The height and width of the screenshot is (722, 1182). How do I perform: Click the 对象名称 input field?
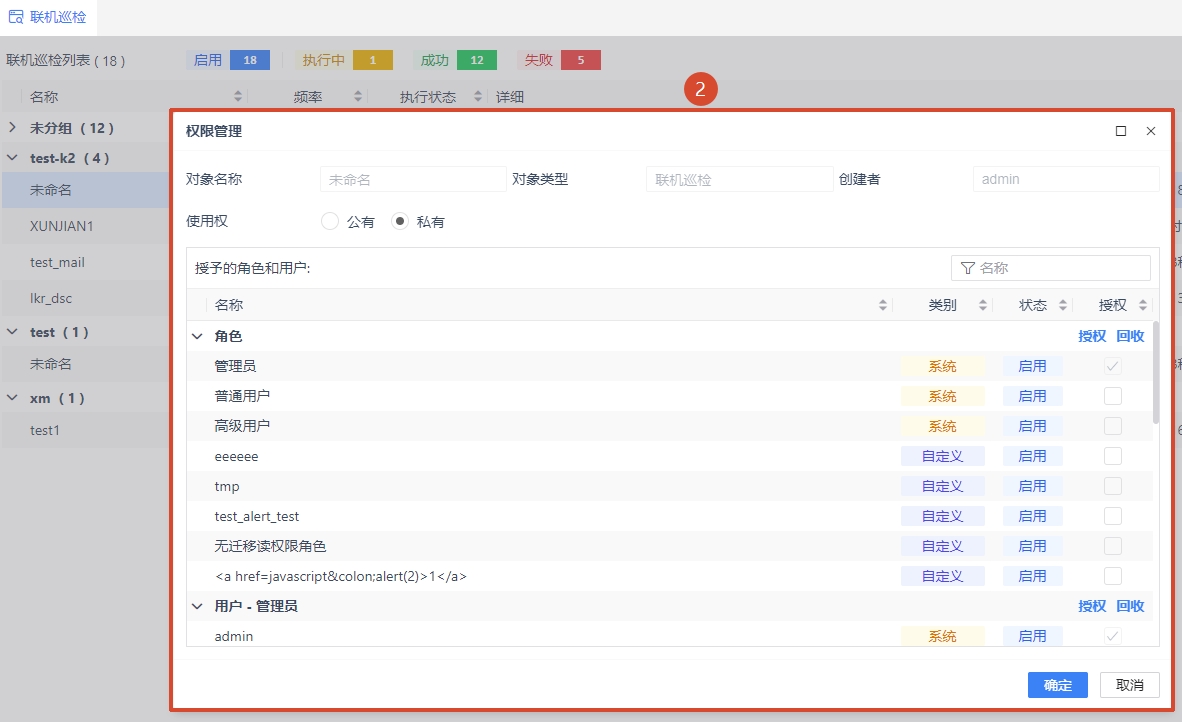click(x=413, y=179)
